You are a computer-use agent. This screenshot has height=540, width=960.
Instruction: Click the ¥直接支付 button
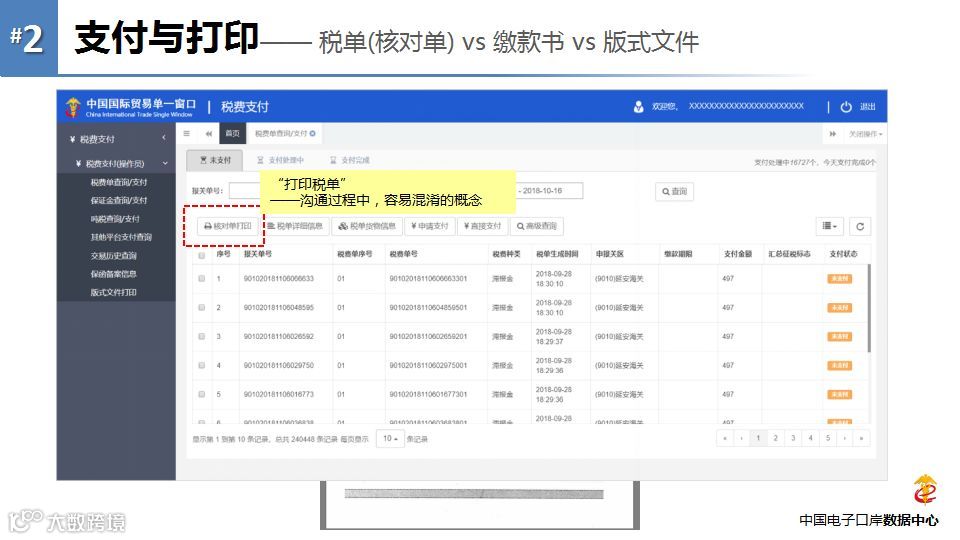(x=482, y=227)
